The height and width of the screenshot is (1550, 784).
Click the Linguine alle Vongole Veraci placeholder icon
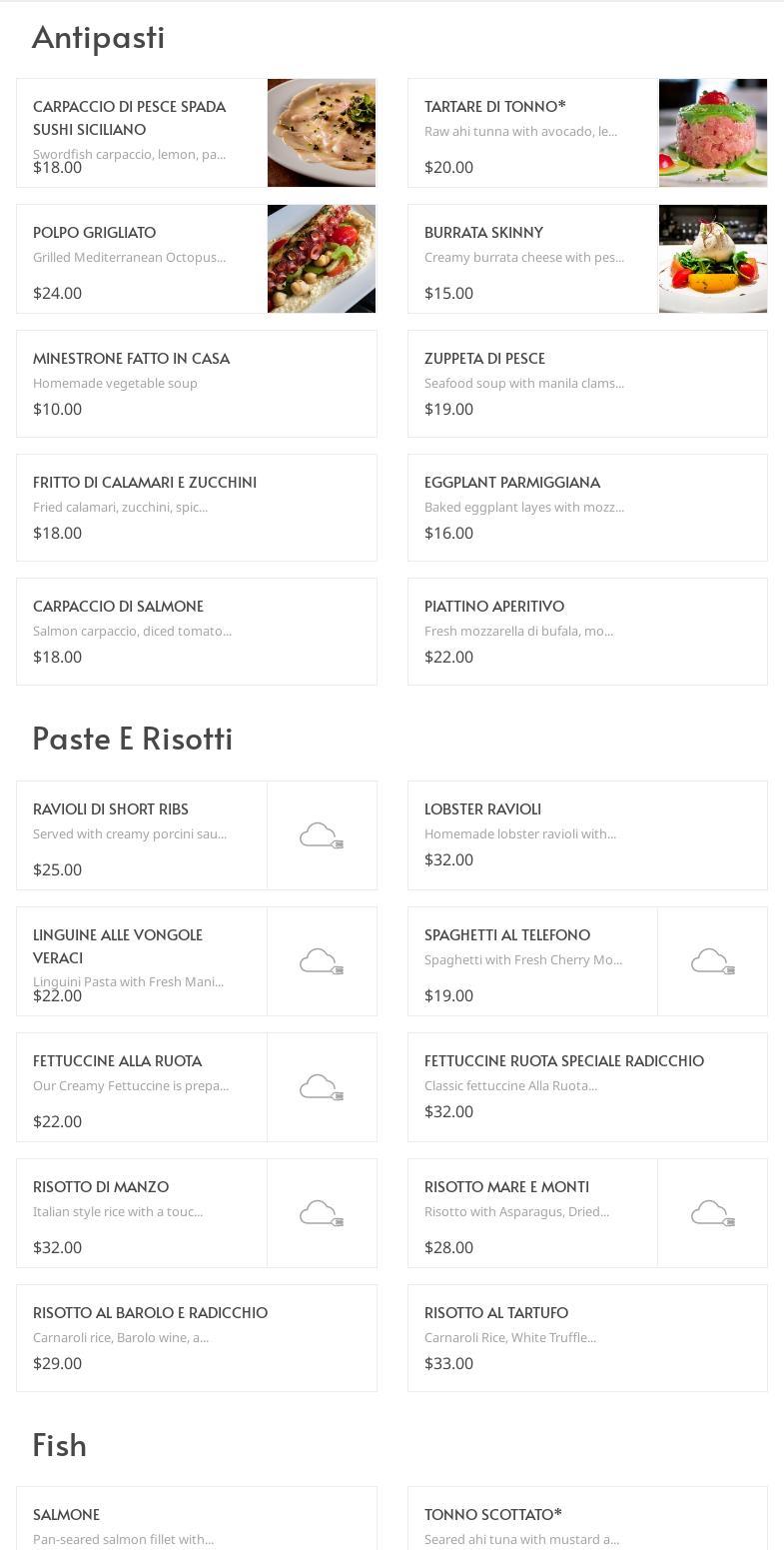(322, 961)
